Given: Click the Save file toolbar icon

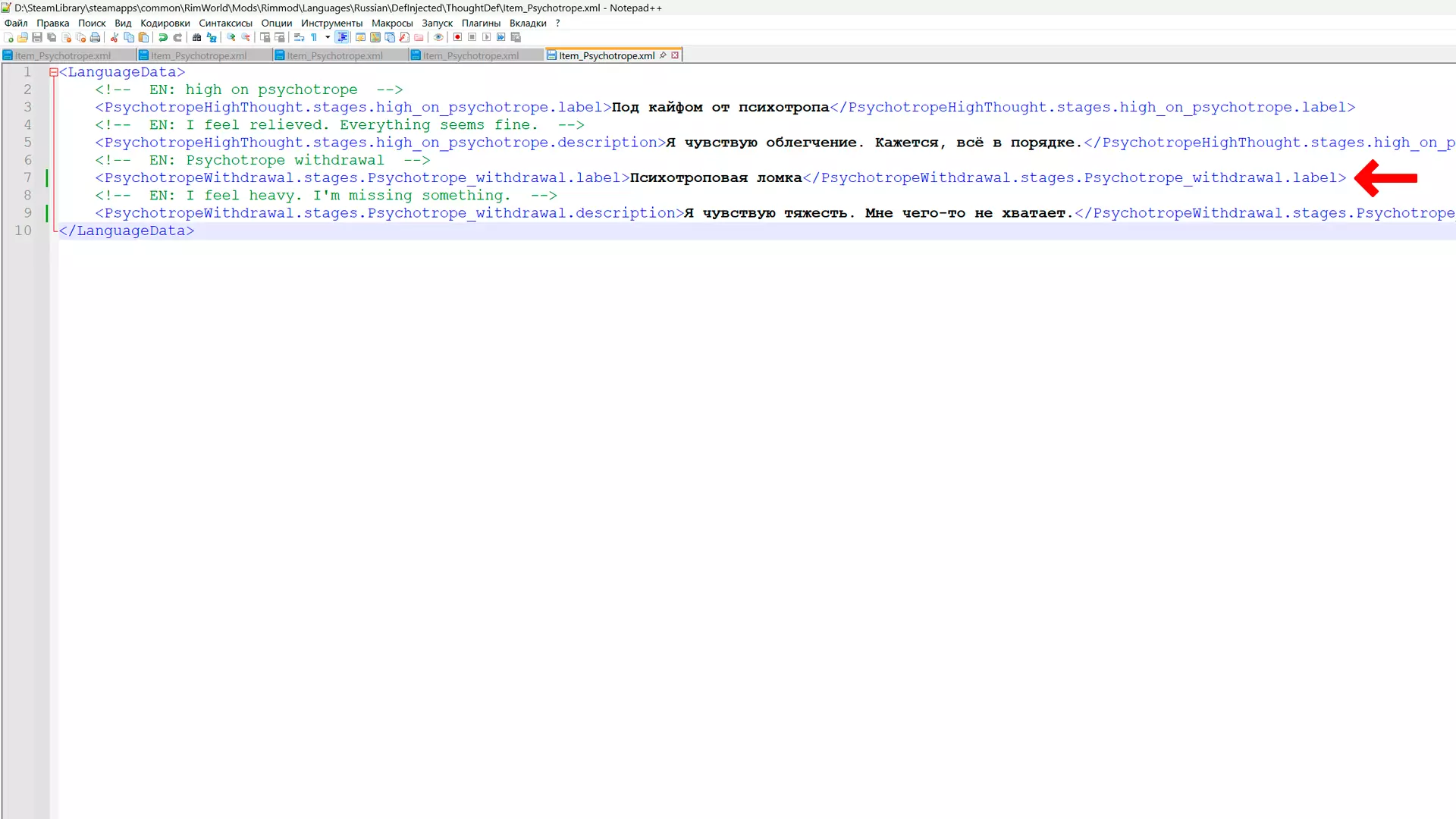Looking at the screenshot, I should pos(37,37).
